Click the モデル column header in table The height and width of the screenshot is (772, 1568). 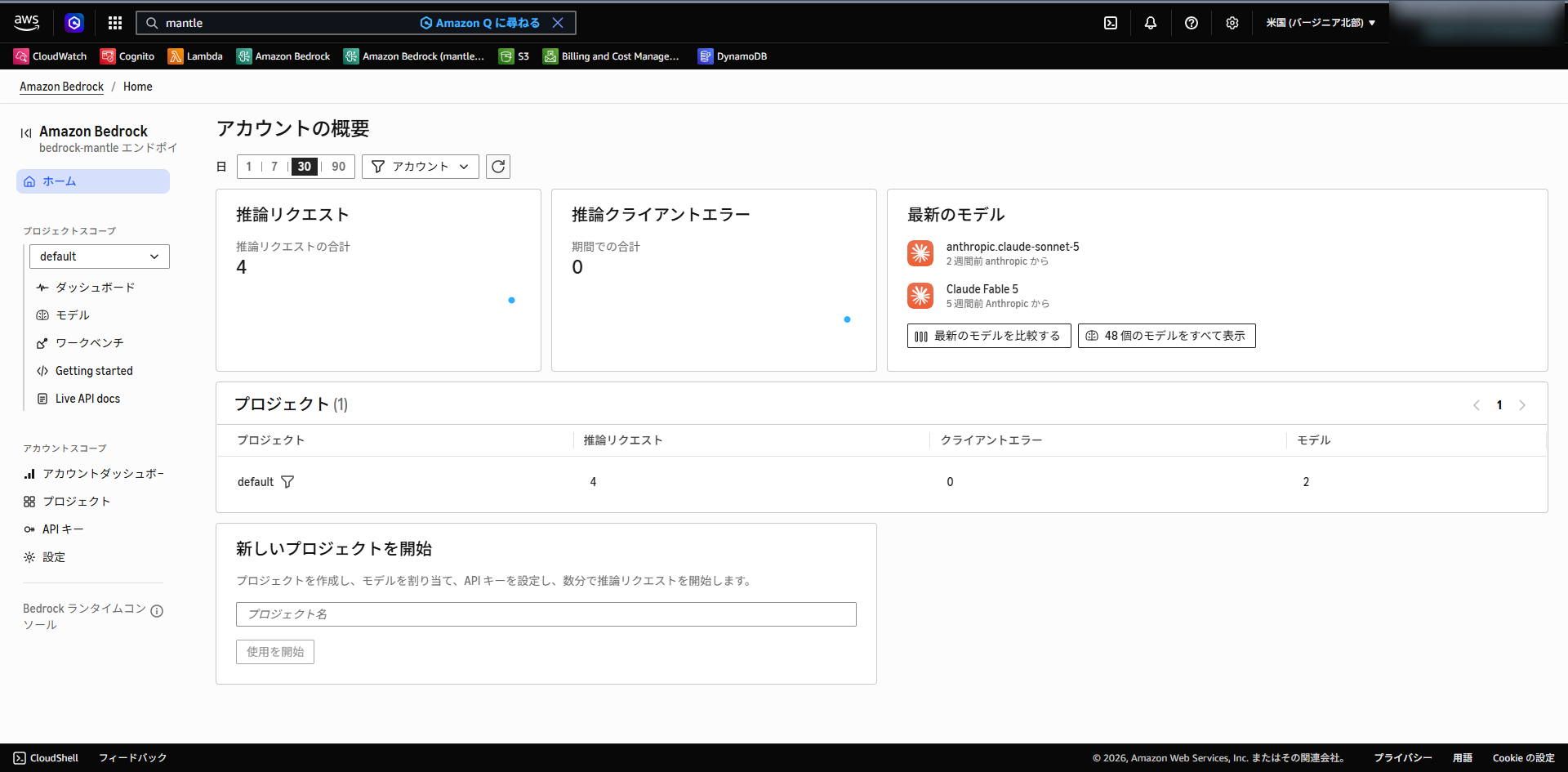point(1314,440)
